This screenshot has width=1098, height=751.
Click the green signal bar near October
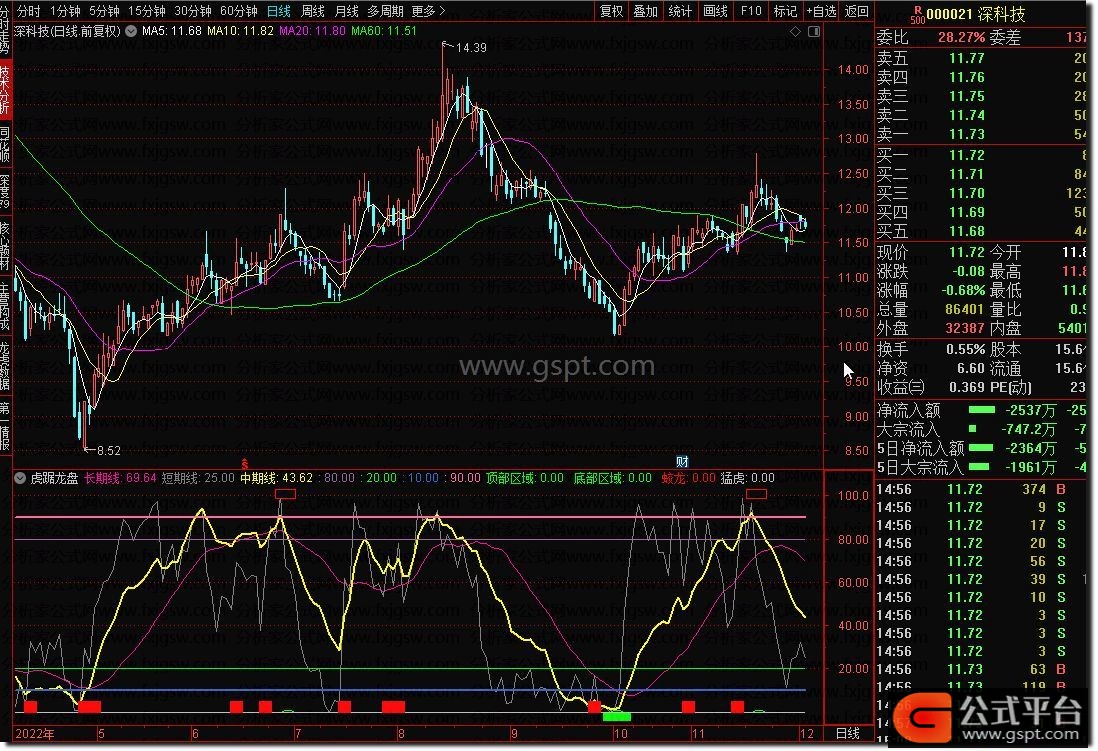(616, 716)
